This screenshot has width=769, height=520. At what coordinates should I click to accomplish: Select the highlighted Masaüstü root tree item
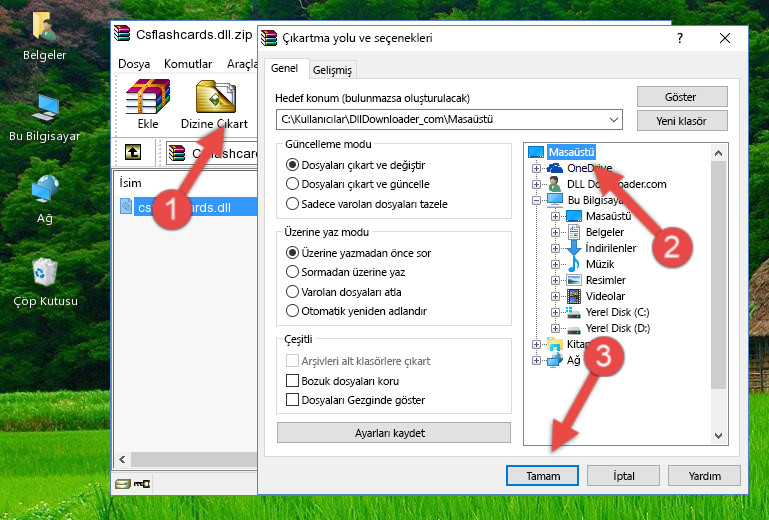(571, 152)
